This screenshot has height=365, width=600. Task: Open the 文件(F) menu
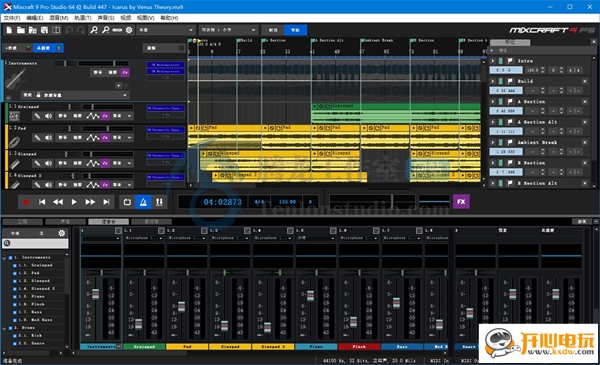pyautogui.click(x=12, y=18)
